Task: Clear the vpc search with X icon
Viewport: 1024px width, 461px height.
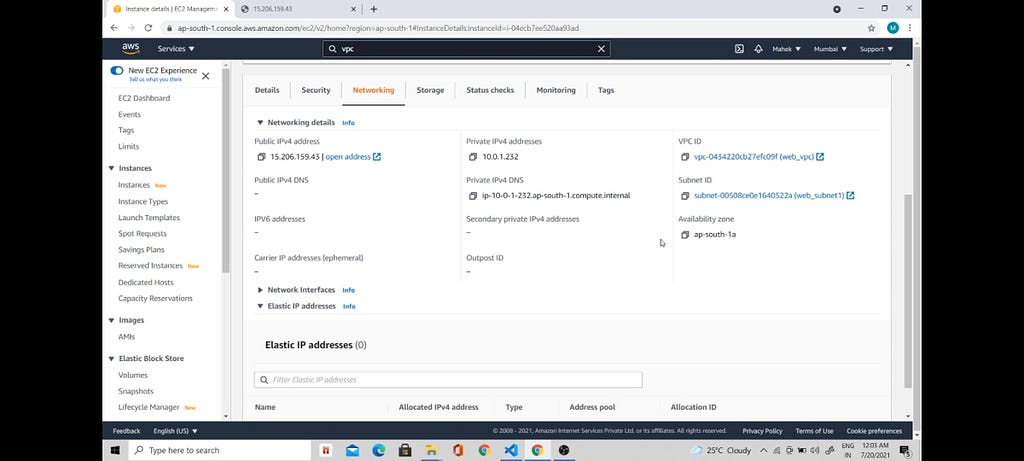Action: tap(601, 49)
